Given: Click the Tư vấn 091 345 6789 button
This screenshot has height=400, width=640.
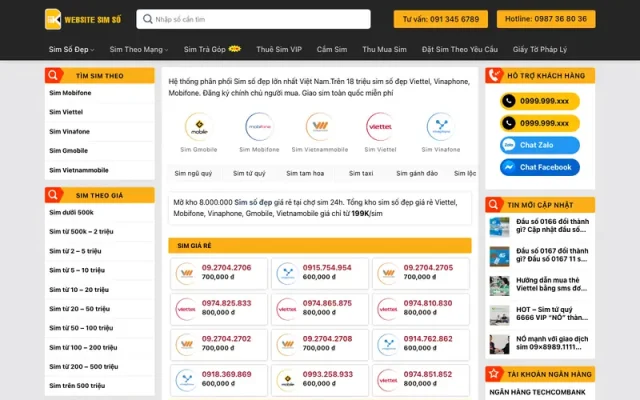Looking at the screenshot, I should tap(440, 19).
